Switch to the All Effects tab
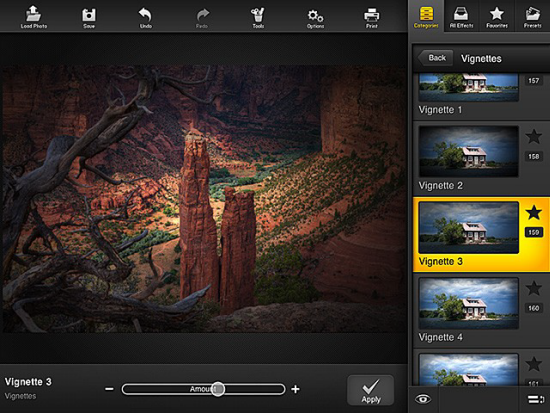The height and width of the screenshot is (413, 550). coord(461,17)
